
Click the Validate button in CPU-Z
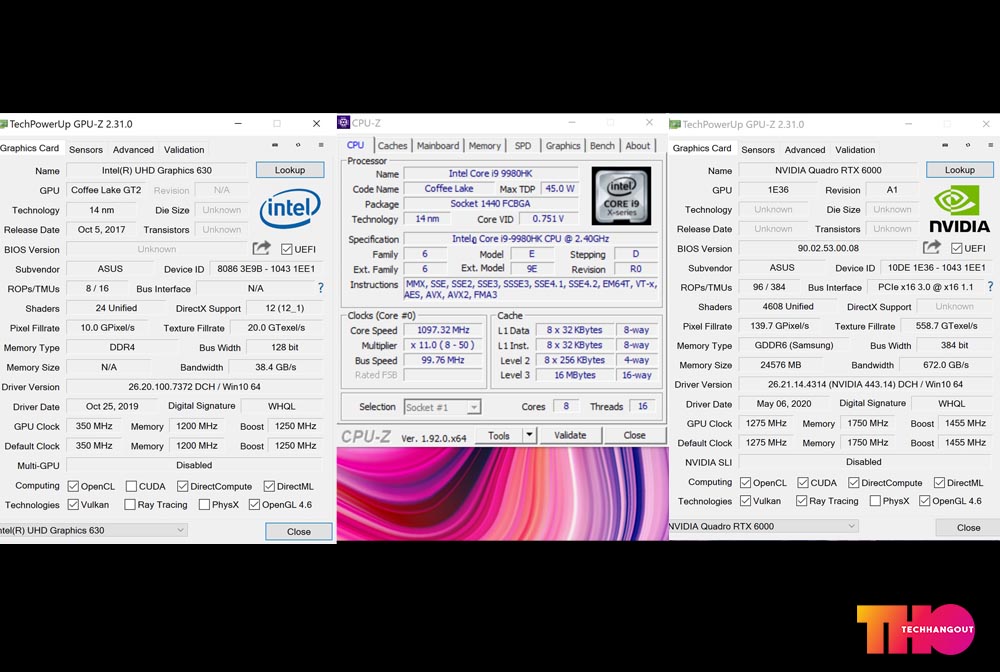pyautogui.click(x=570, y=435)
